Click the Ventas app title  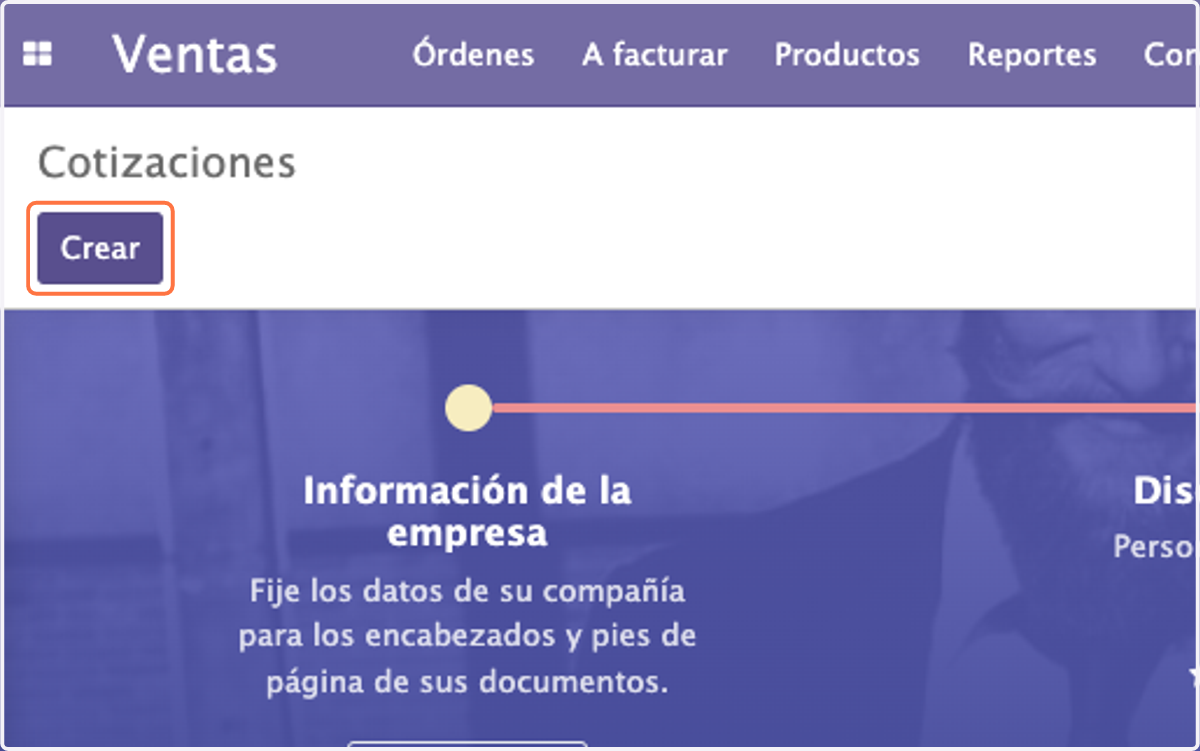coord(194,54)
